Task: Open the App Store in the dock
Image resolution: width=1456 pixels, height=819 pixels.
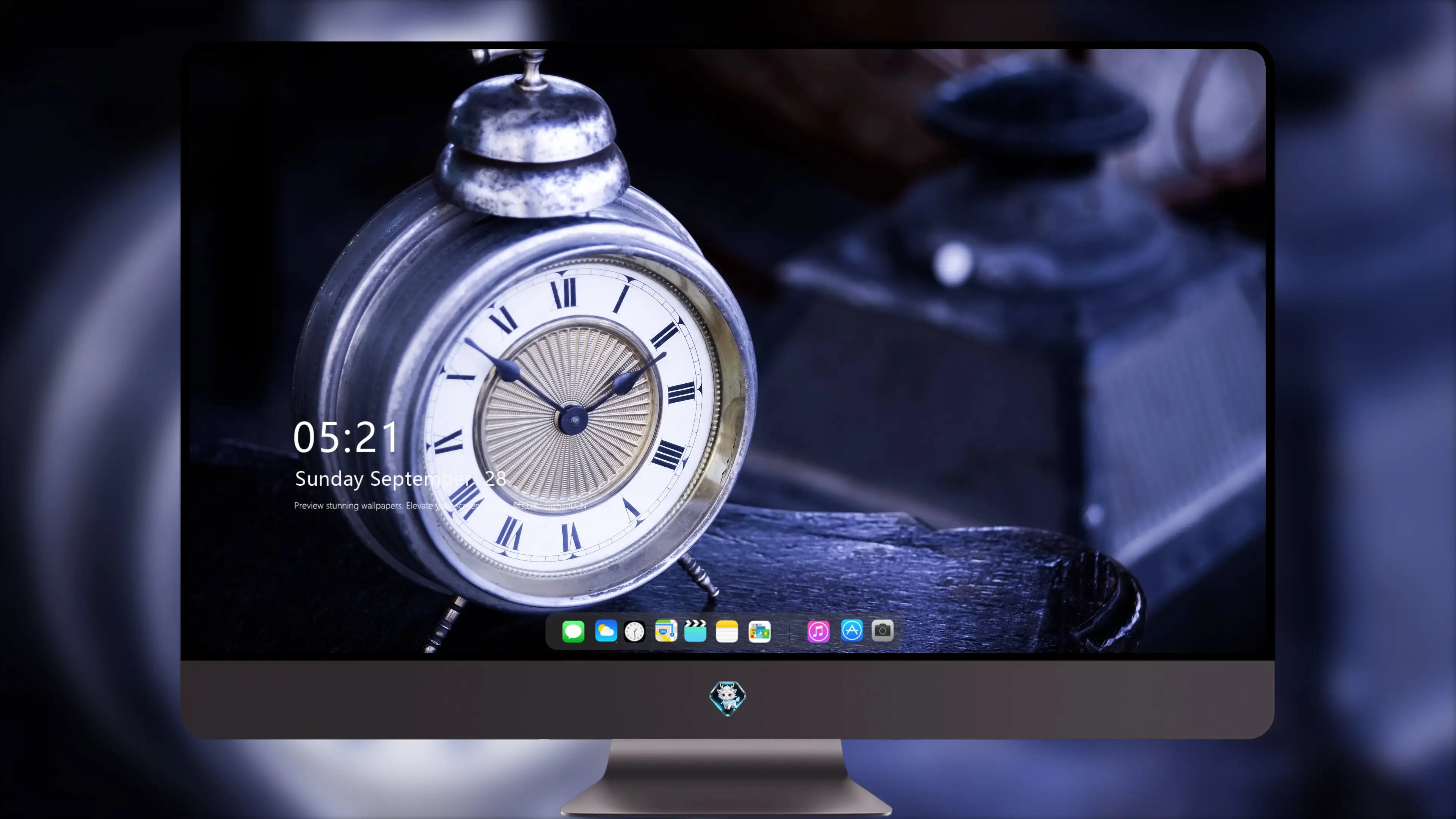Action: [x=852, y=631]
